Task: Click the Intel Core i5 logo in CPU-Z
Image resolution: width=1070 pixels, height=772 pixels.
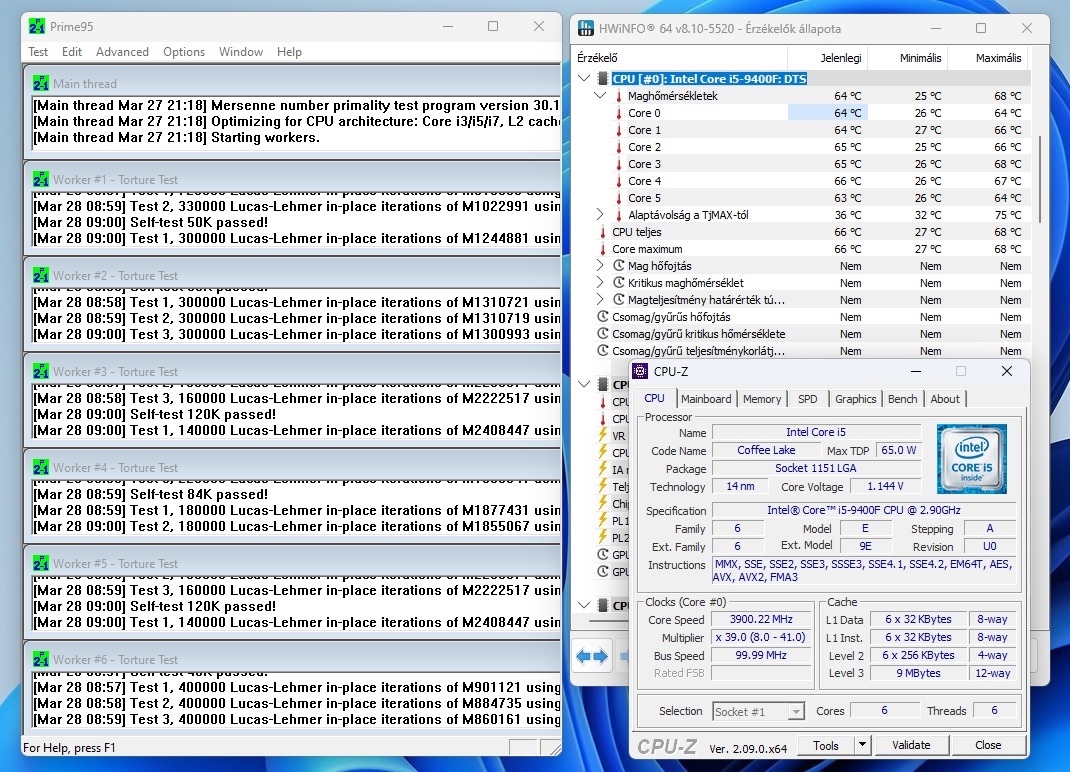Action: [x=972, y=459]
